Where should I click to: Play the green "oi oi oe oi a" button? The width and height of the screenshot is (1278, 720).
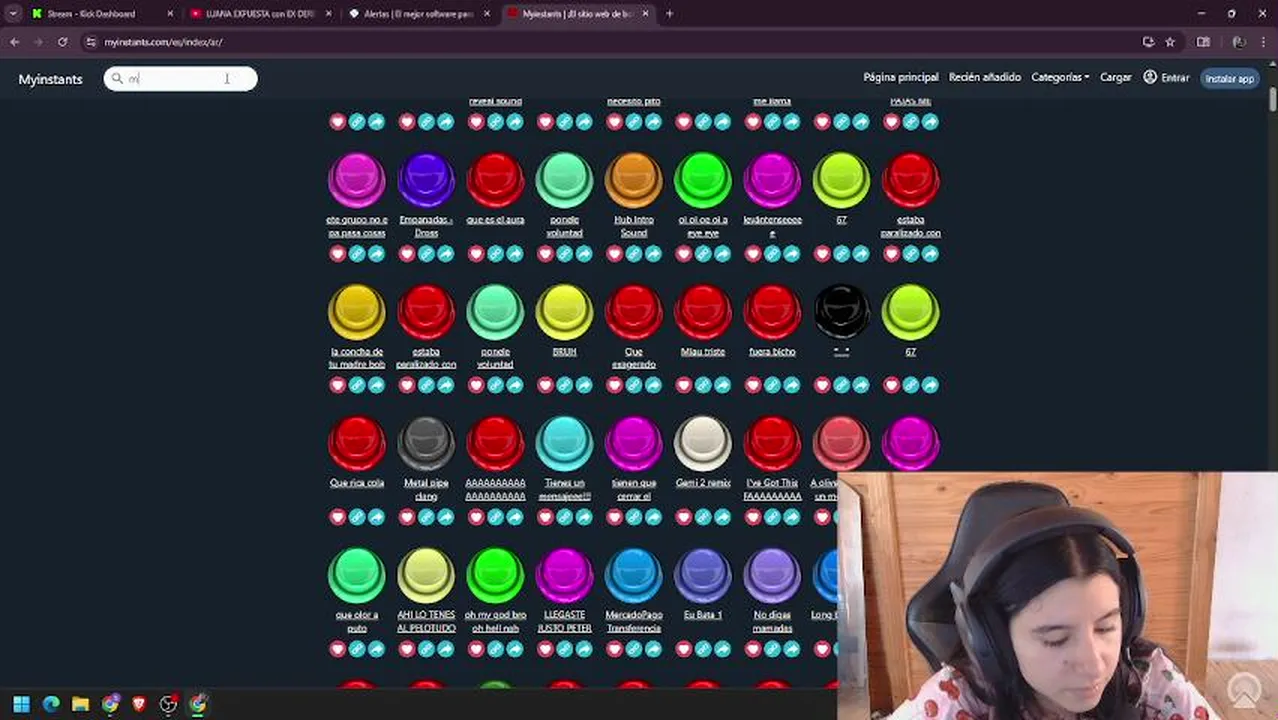(x=703, y=180)
